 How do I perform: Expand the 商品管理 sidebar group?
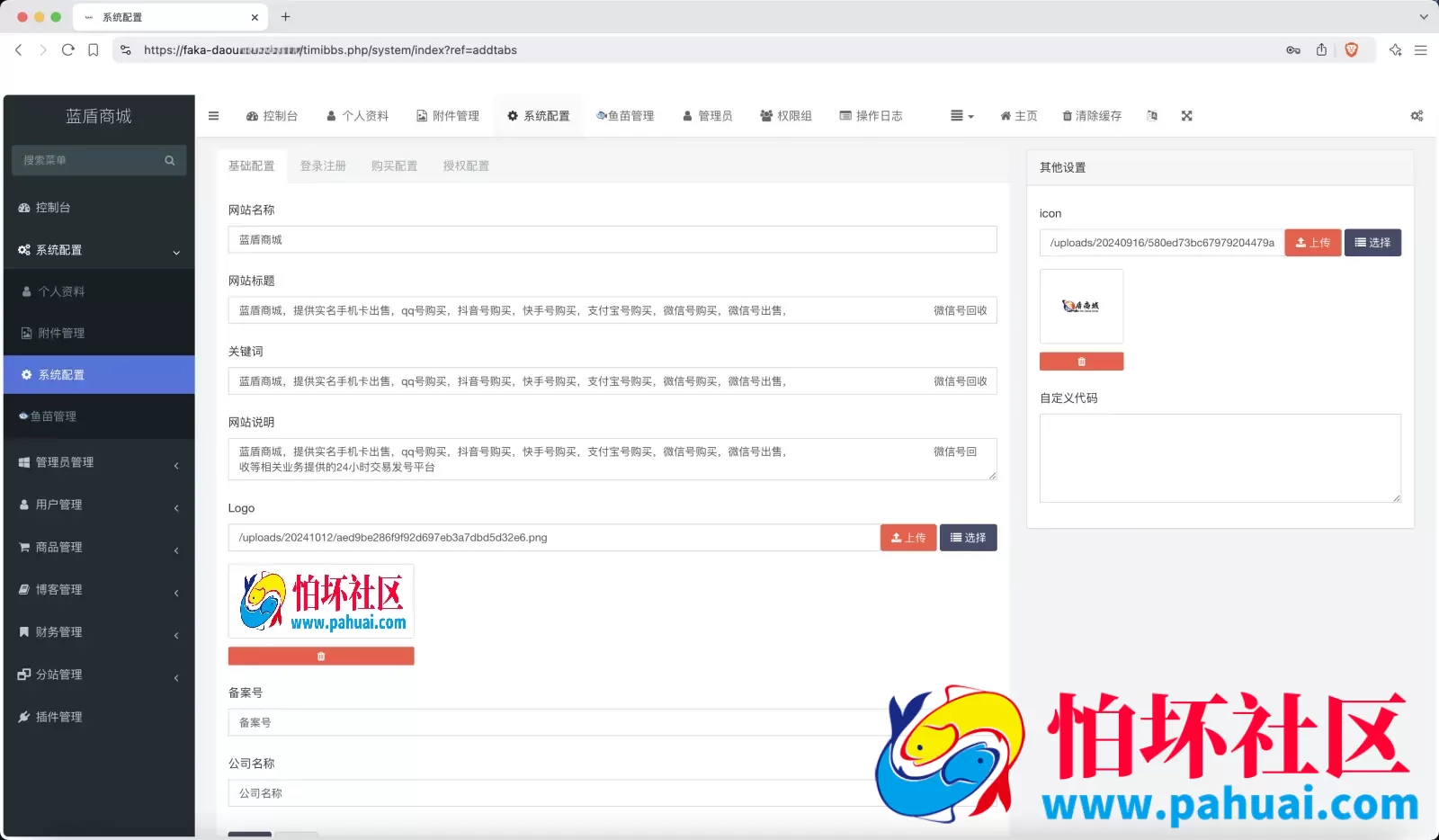(x=99, y=547)
